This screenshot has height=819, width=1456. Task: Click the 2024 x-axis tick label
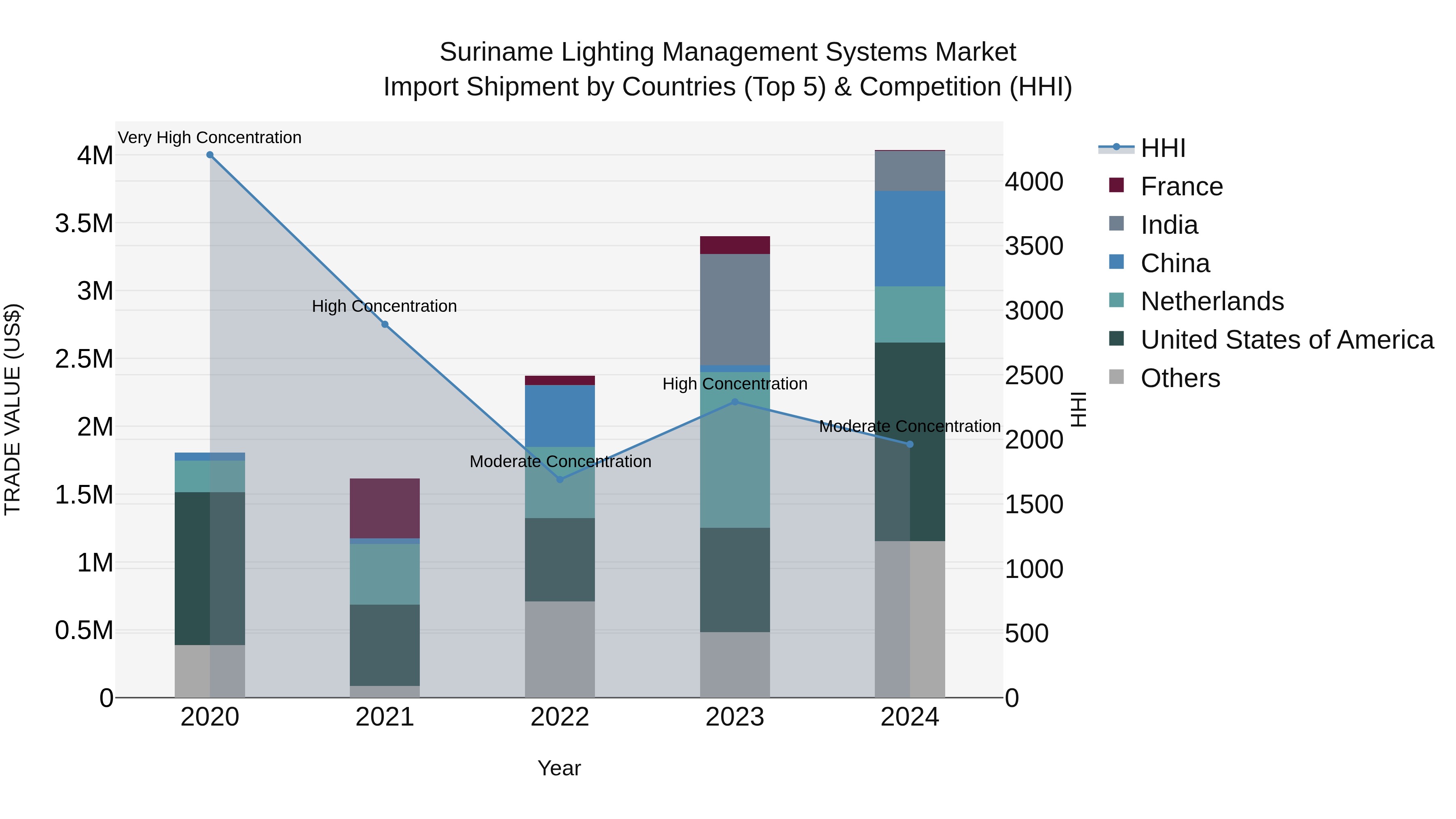pyautogui.click(x=910, y=717)
